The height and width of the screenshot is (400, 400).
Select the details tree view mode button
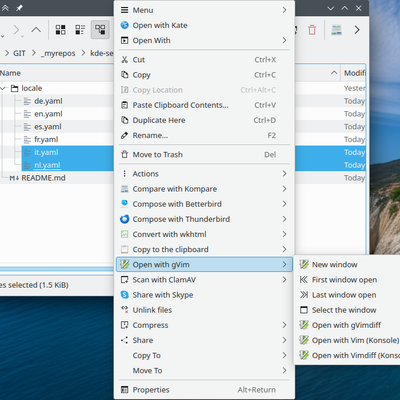coord(100,30)
